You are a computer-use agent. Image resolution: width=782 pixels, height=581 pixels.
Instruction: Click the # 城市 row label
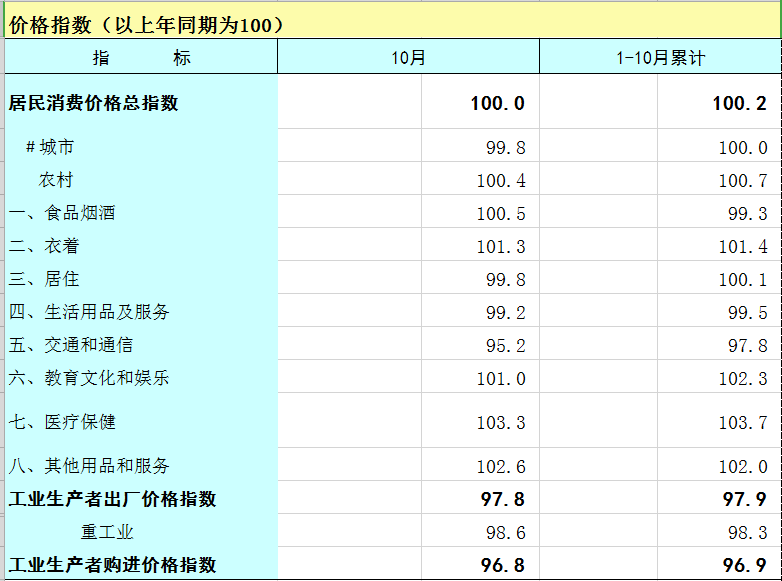(x=50, y=147)
